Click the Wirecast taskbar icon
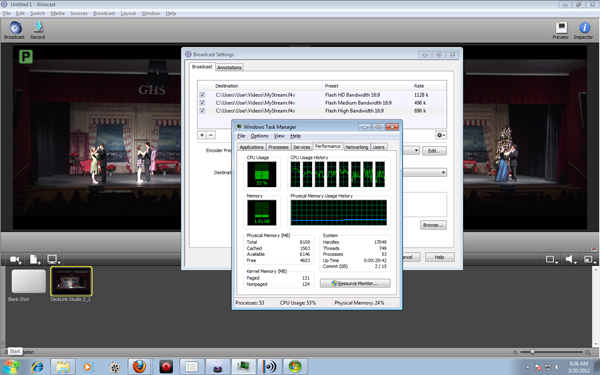Image resolution: width=600 pixels, height=375 pixels. [x=217, y=367]
